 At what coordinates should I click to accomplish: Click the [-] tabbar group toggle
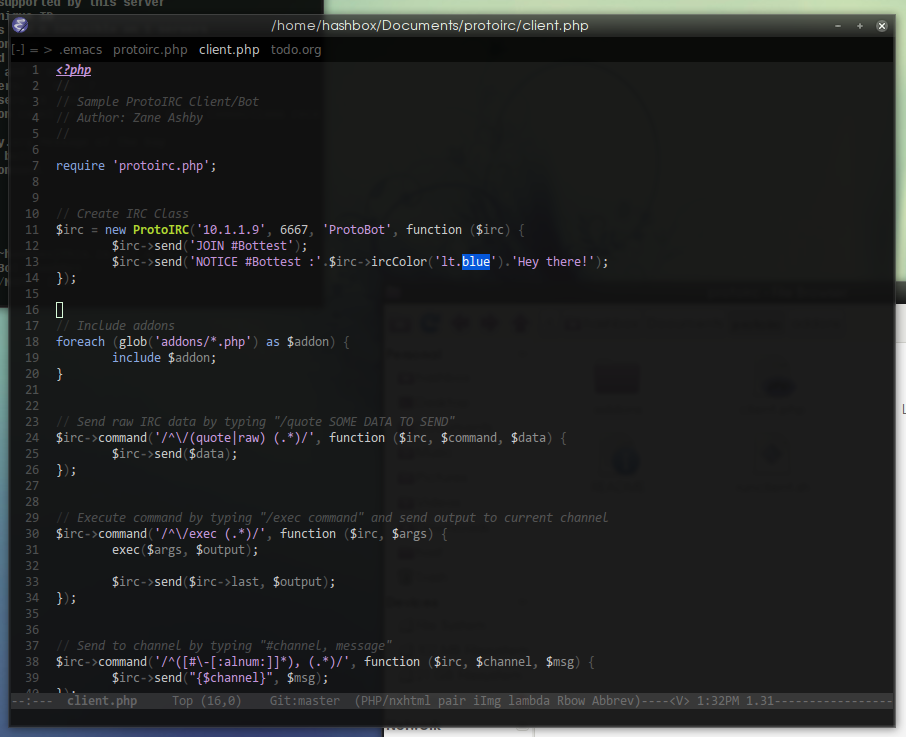18,50
